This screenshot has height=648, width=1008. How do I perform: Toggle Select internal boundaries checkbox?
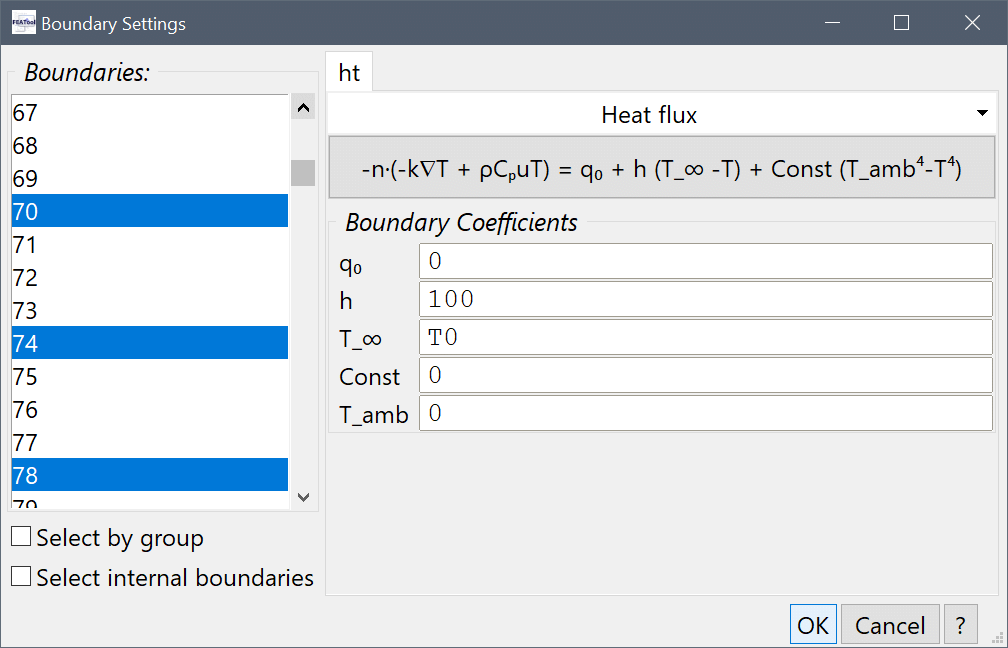tap(21, 578)
